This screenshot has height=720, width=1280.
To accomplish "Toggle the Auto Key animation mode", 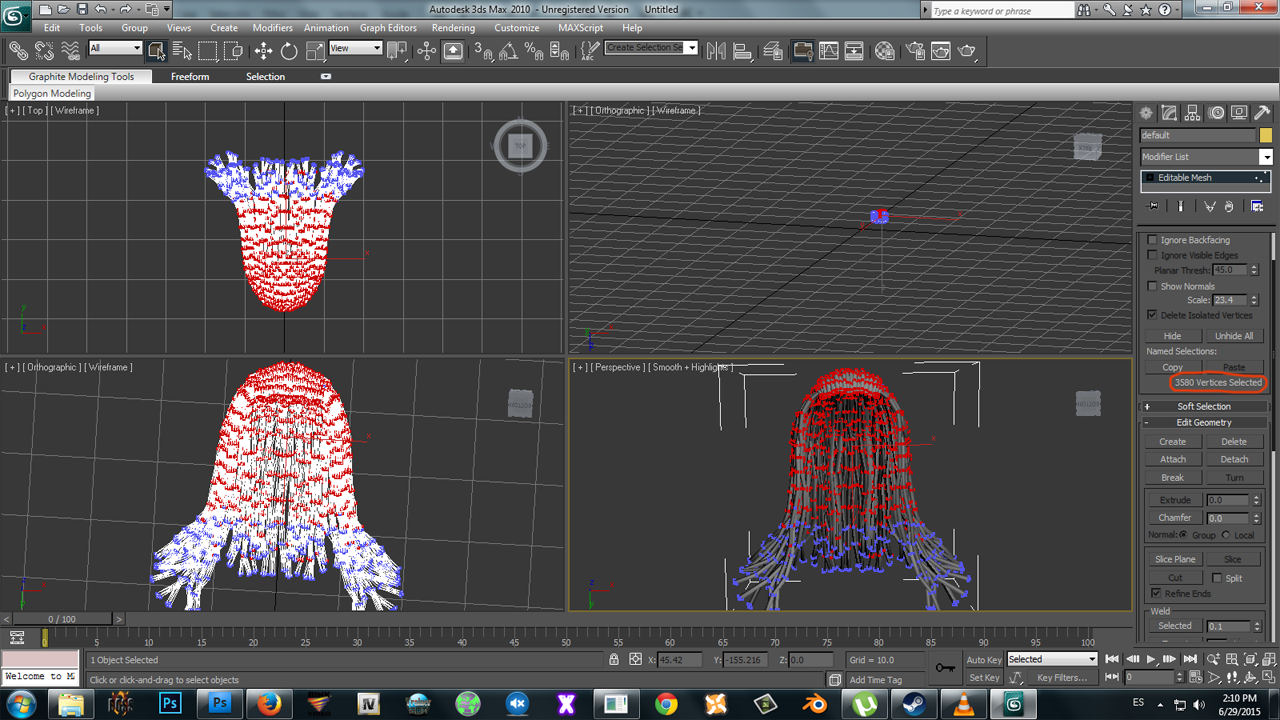I will point(984,660).
